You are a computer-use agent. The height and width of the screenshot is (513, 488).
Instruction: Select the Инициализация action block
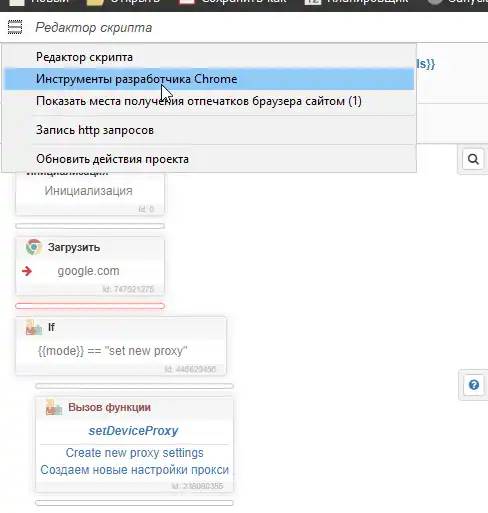coord(90,192)
